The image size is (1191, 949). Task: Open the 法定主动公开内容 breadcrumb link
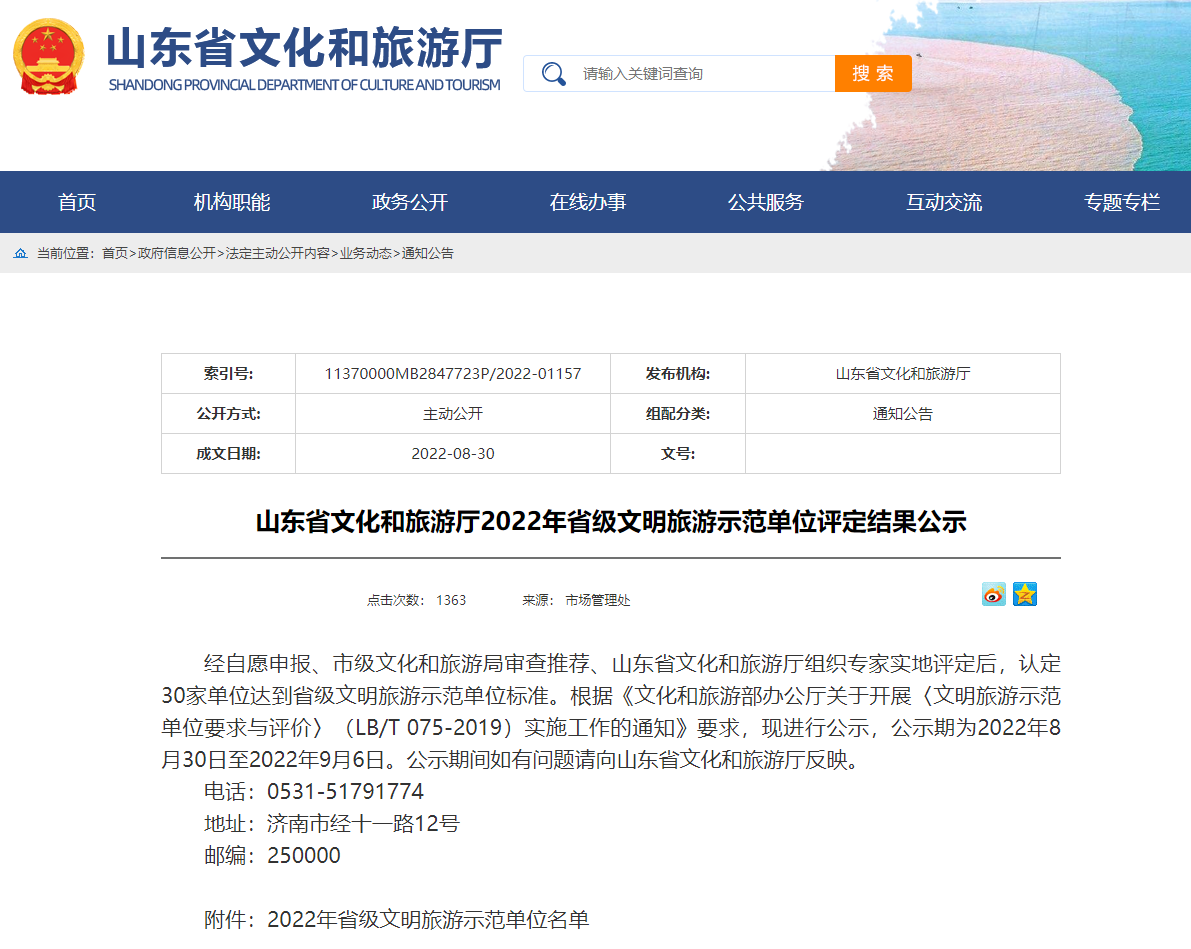pos(277,253)
